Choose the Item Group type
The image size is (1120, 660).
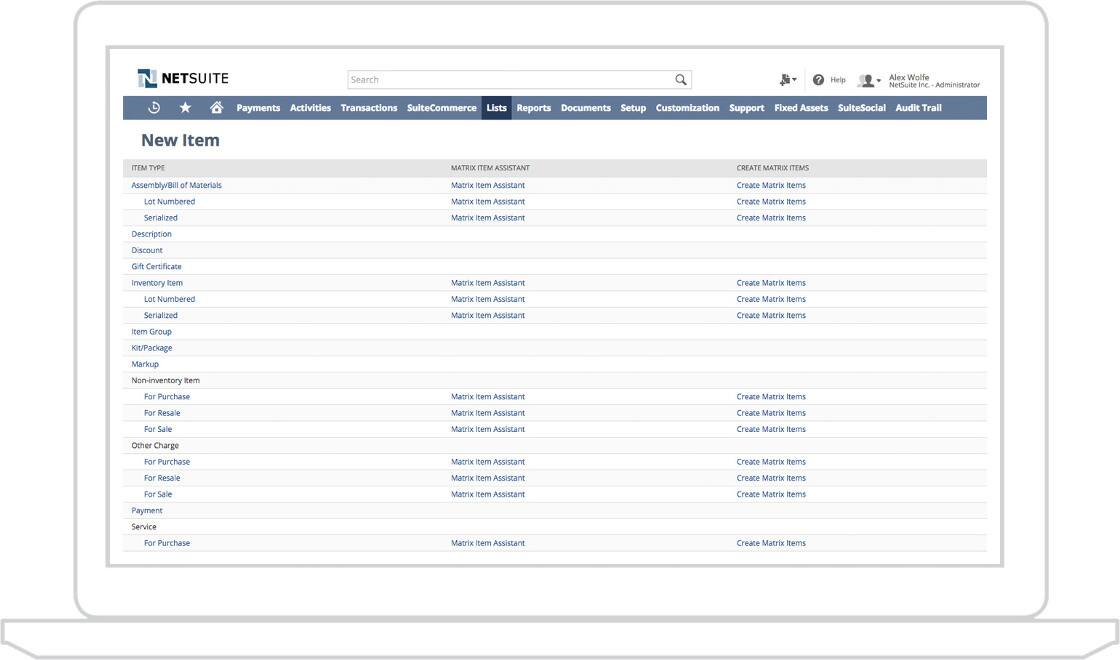(151, 331)
